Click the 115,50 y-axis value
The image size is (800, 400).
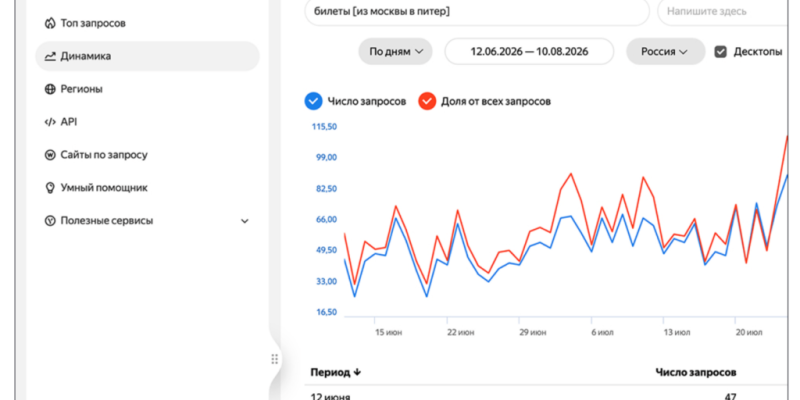pos(324,127)
